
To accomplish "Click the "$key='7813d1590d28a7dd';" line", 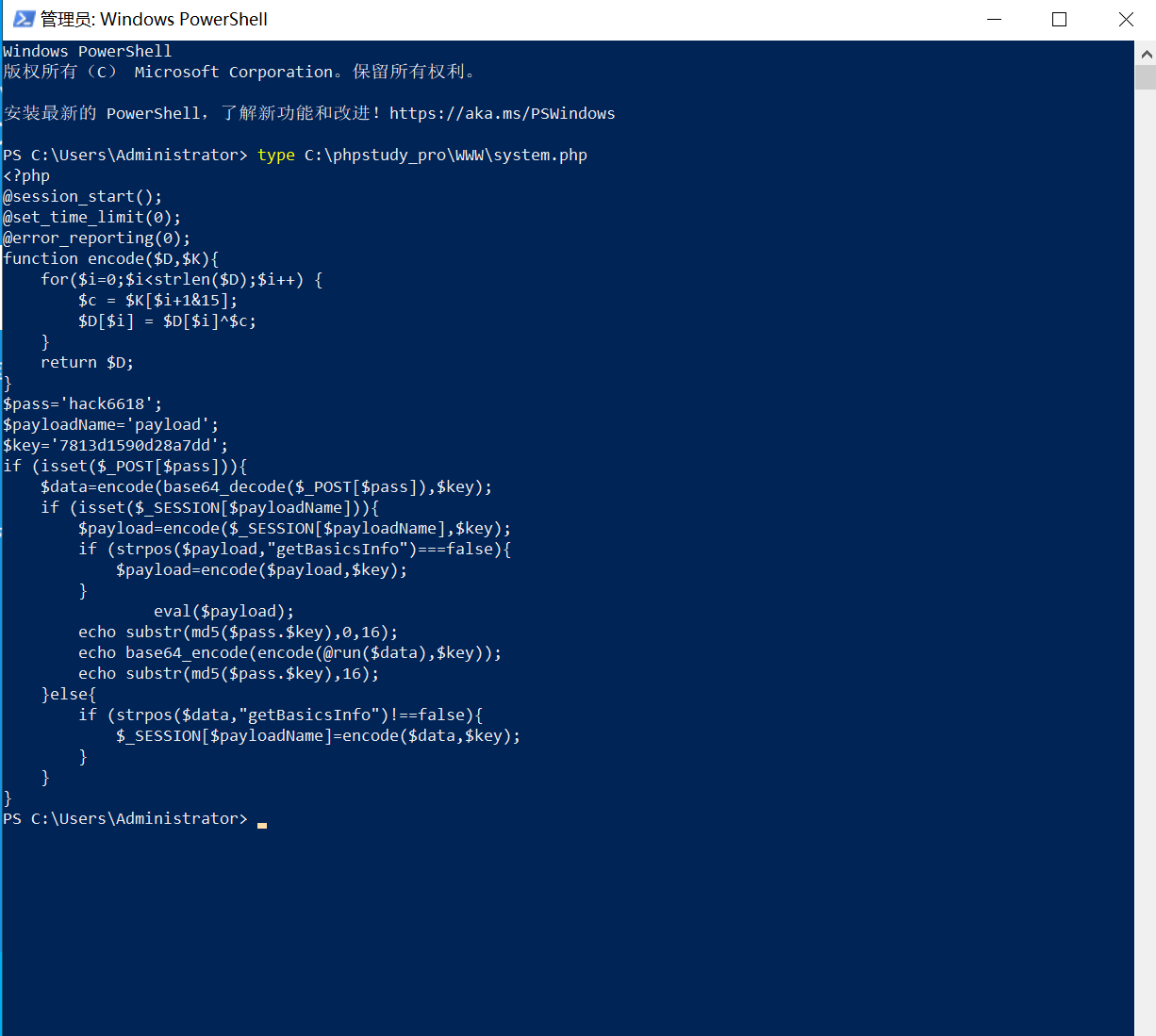I will (x=116, y=445).
